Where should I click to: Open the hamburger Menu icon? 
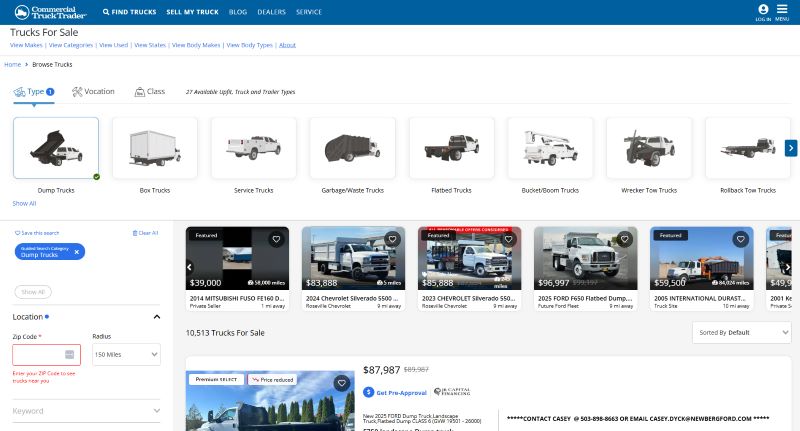pyautogui.click(x=782, y=12)
